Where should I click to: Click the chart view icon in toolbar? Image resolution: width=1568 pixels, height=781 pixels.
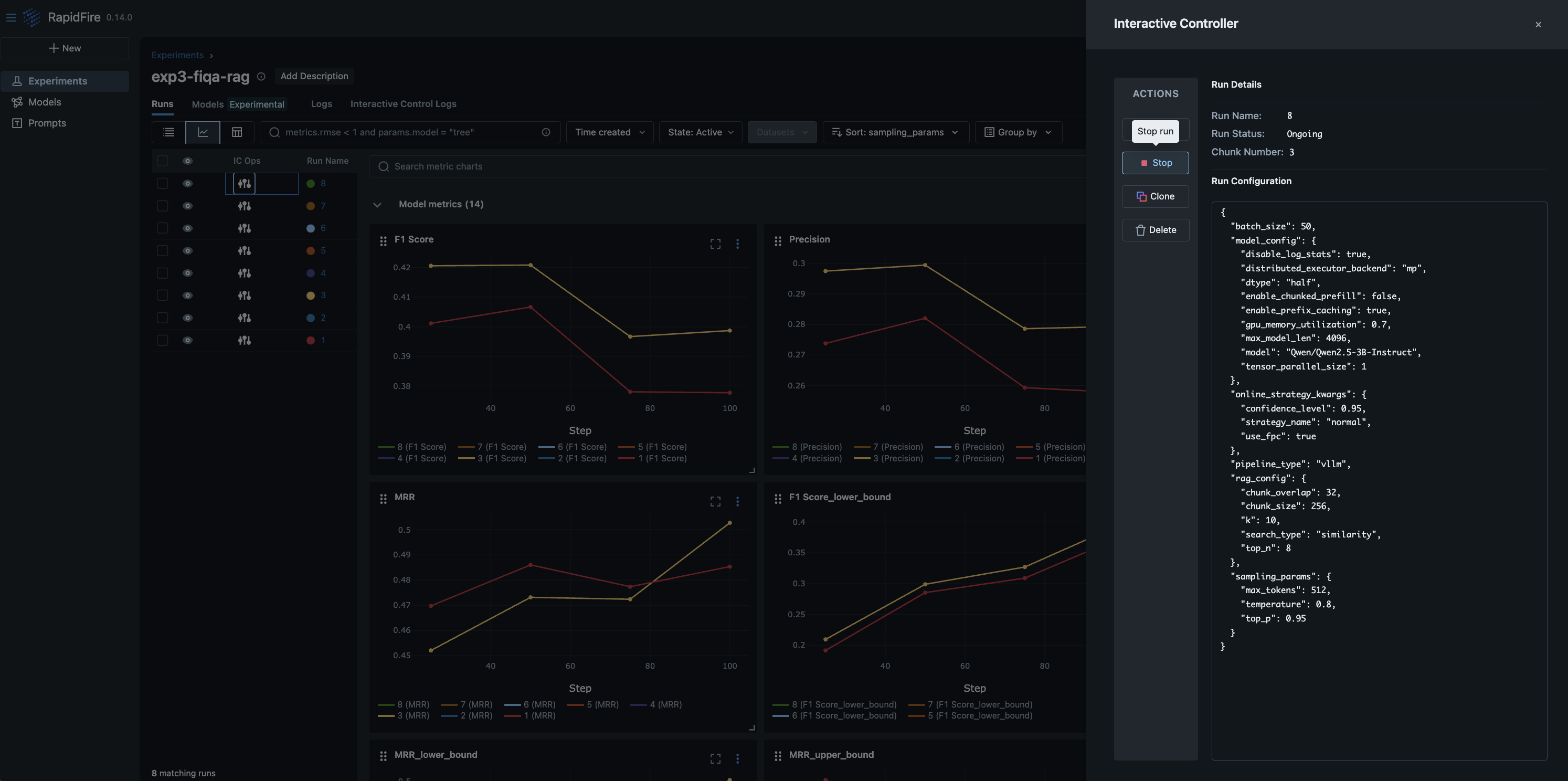203,132
